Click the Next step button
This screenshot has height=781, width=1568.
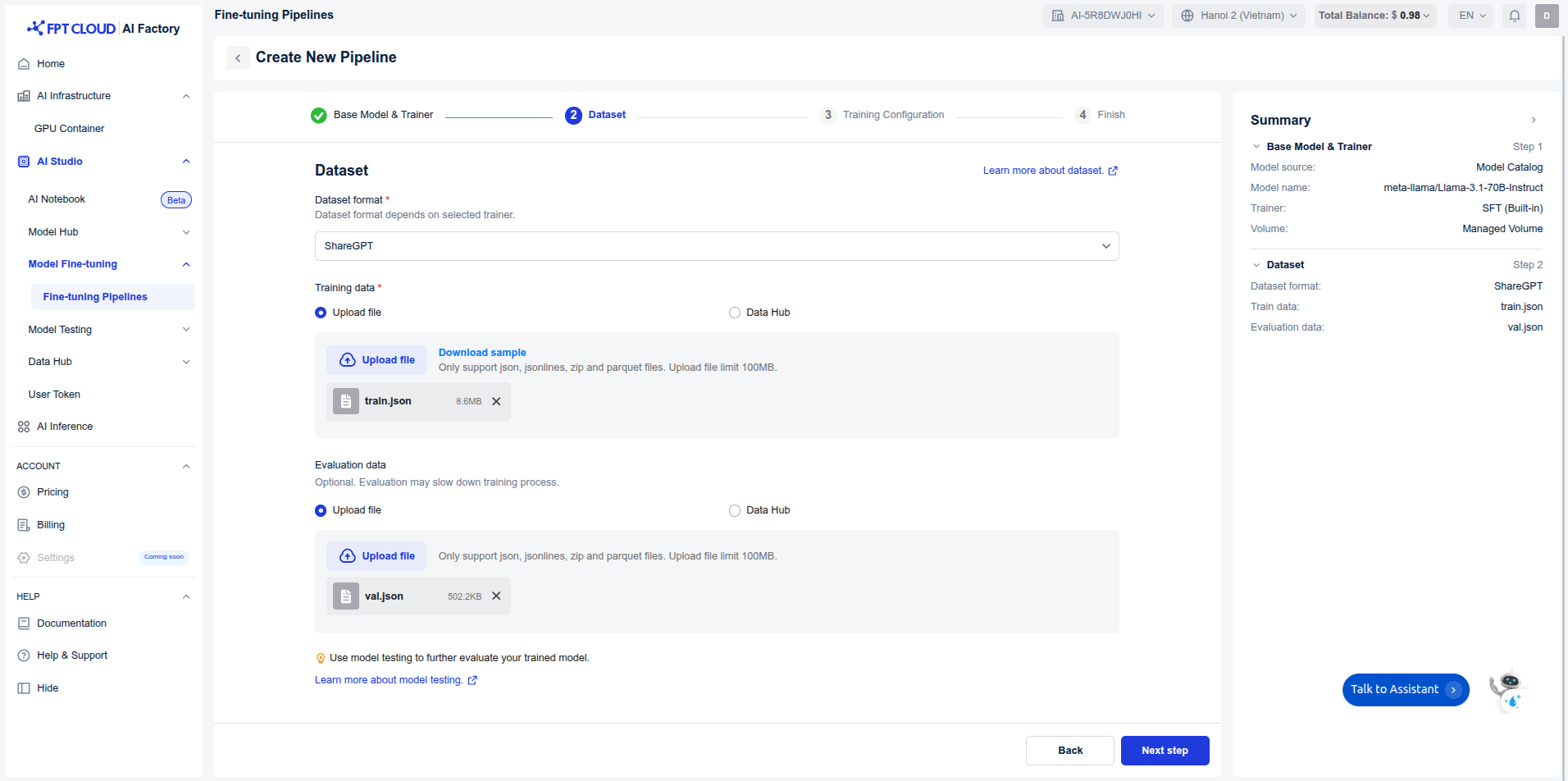[x=1165, y=751]
